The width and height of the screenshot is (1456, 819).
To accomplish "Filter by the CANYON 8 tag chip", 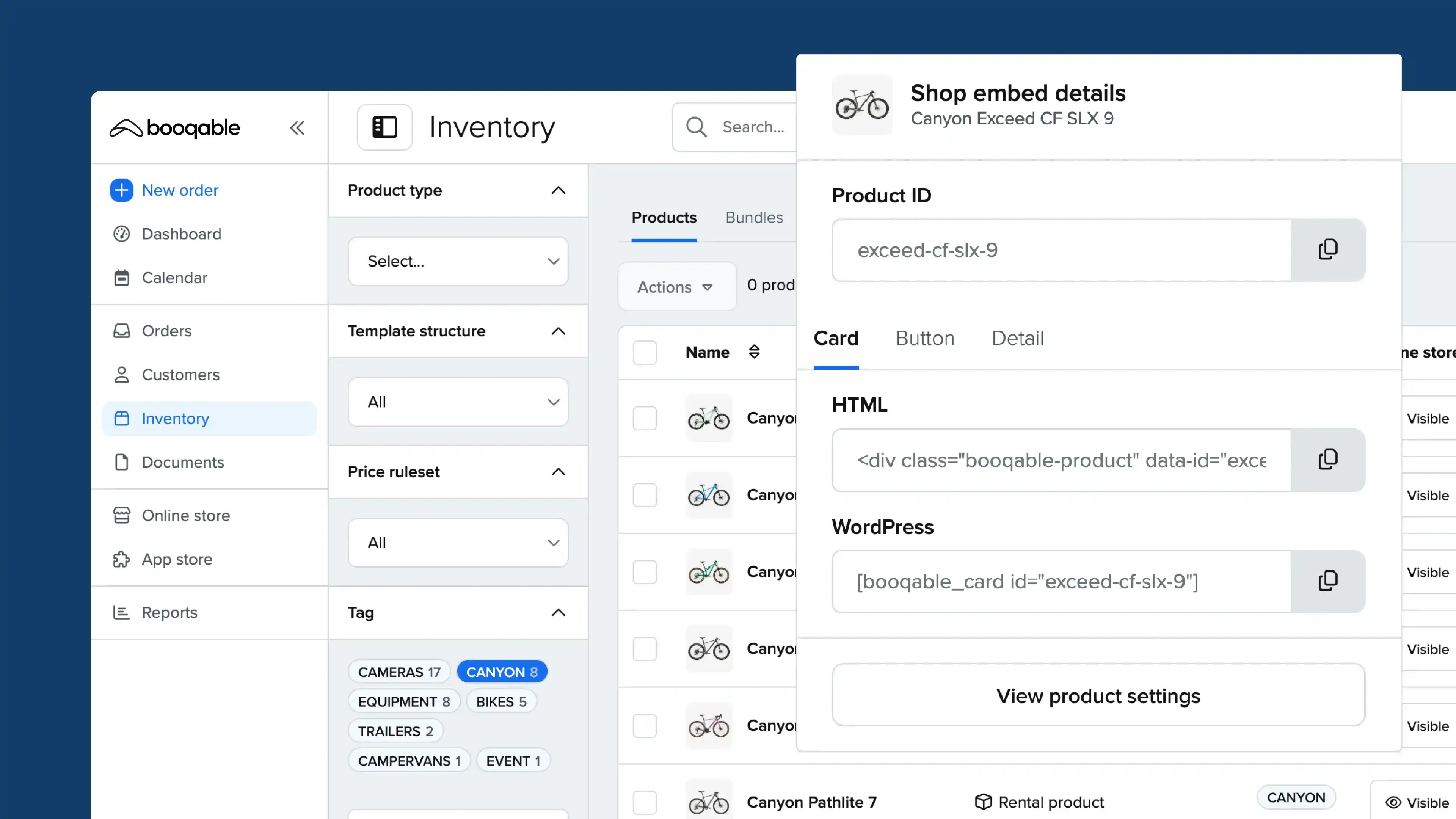I will tap(502, 672).
